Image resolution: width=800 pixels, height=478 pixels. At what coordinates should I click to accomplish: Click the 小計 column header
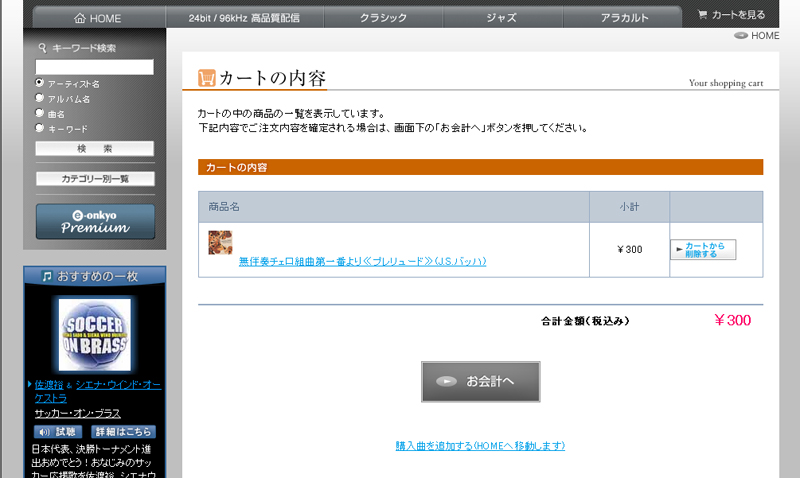pyautogui.click(x=630, y=207)
